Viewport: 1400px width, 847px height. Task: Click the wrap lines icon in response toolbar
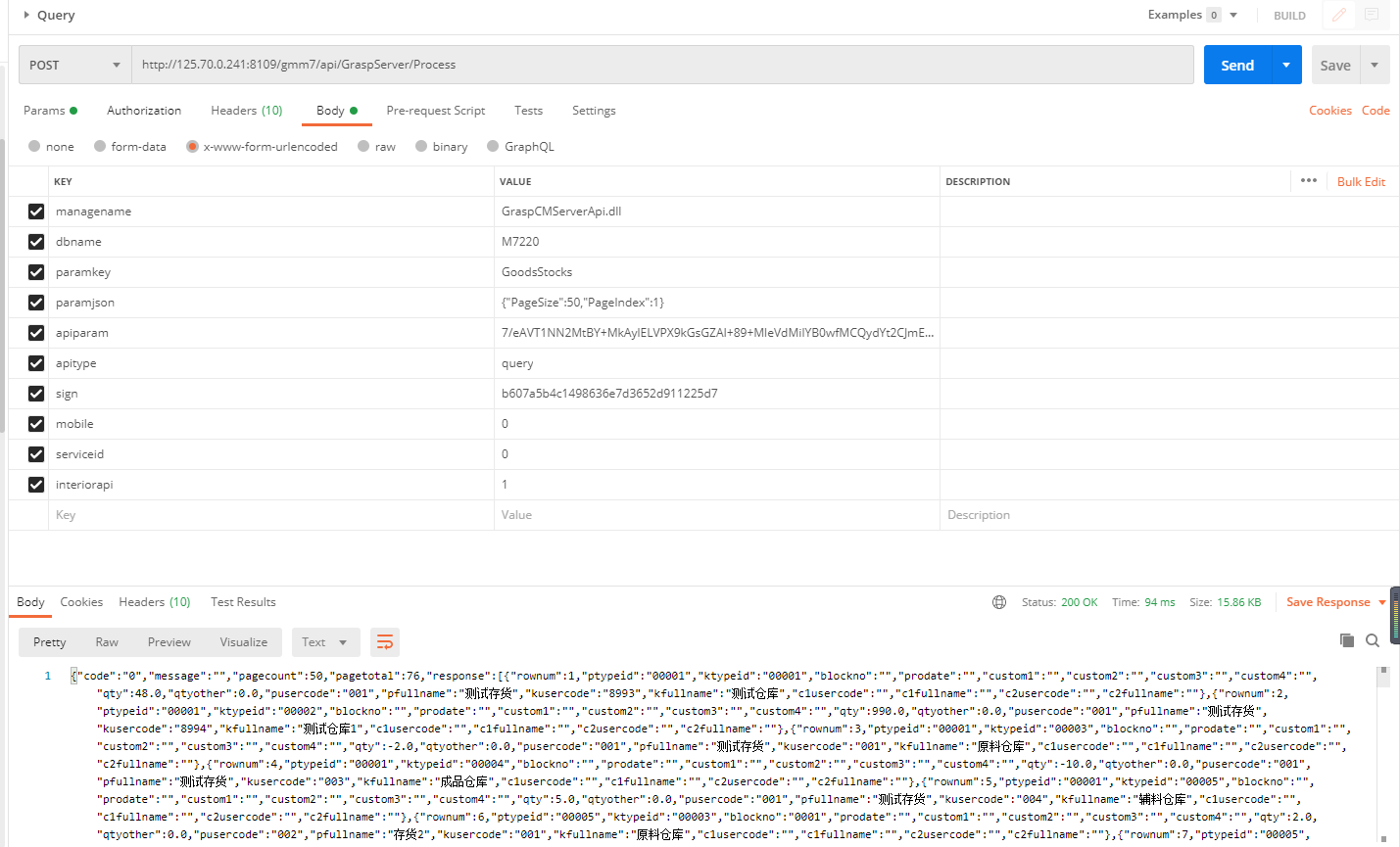(385, 642)
